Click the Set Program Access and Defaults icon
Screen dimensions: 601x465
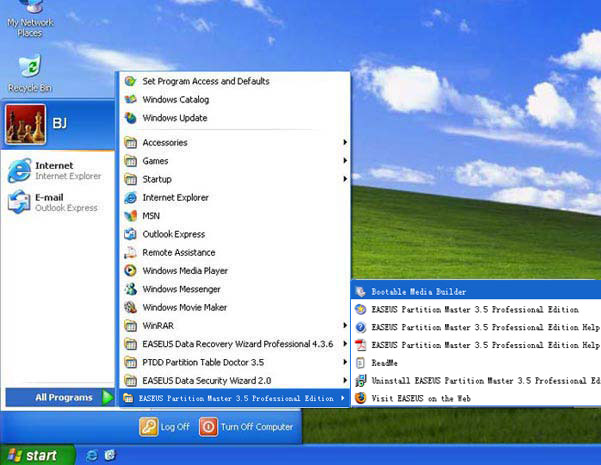point(130,81)
